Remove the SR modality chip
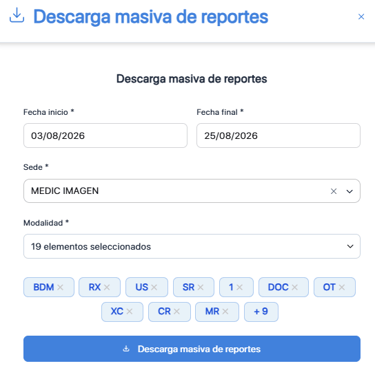Viewport: 375px width, 379px height. tap(200, 287)
